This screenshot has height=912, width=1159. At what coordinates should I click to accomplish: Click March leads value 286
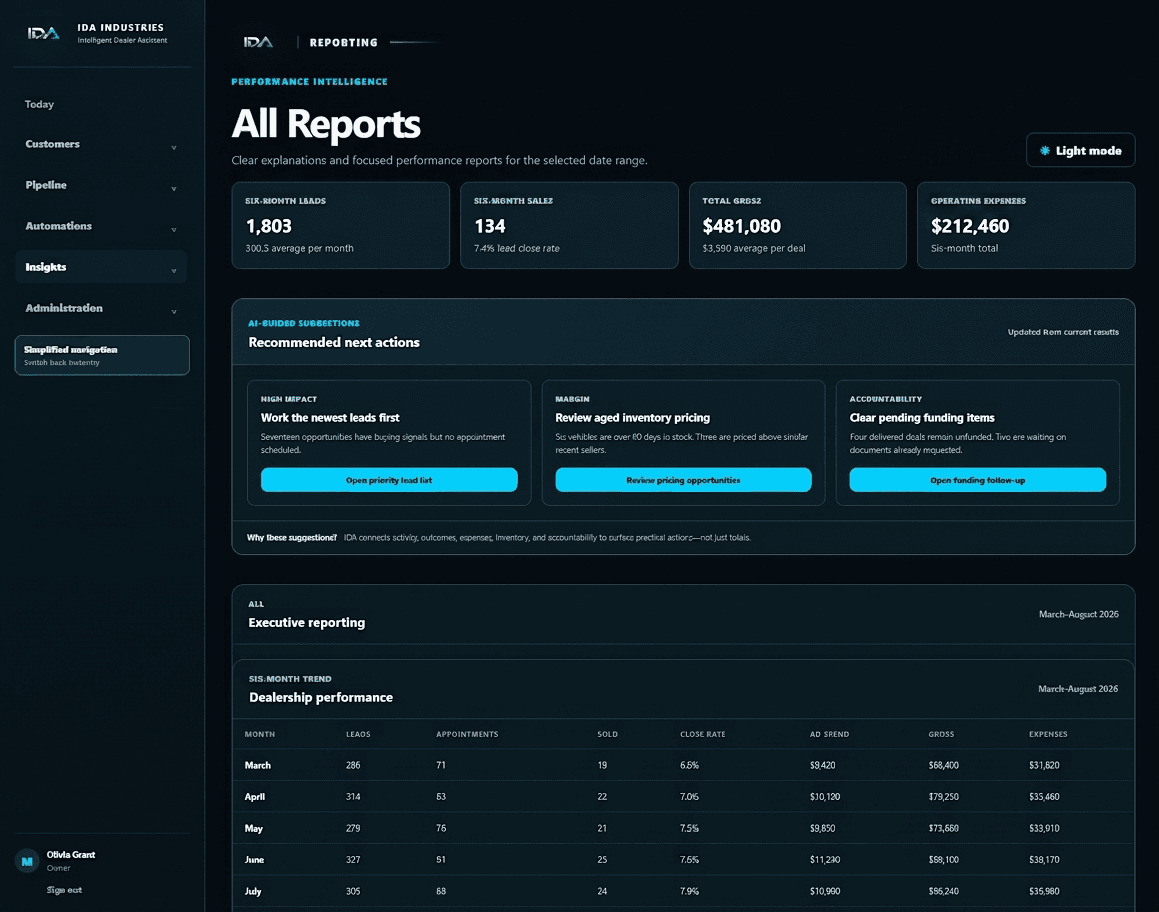353,765
